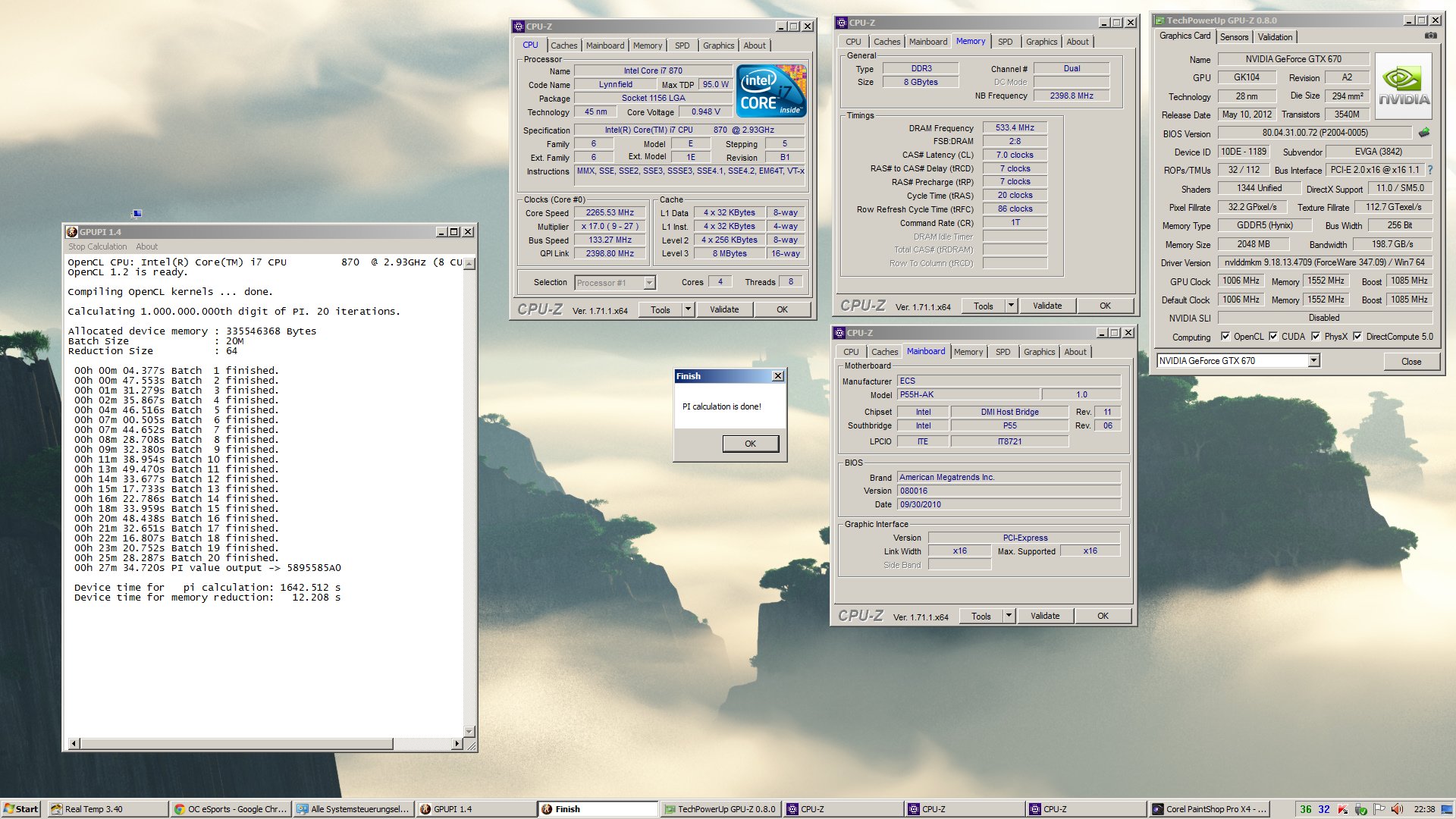1456x819 pixels.
Task: Click the taskbar clock 22:38
Action: [x=1423, y=809]
